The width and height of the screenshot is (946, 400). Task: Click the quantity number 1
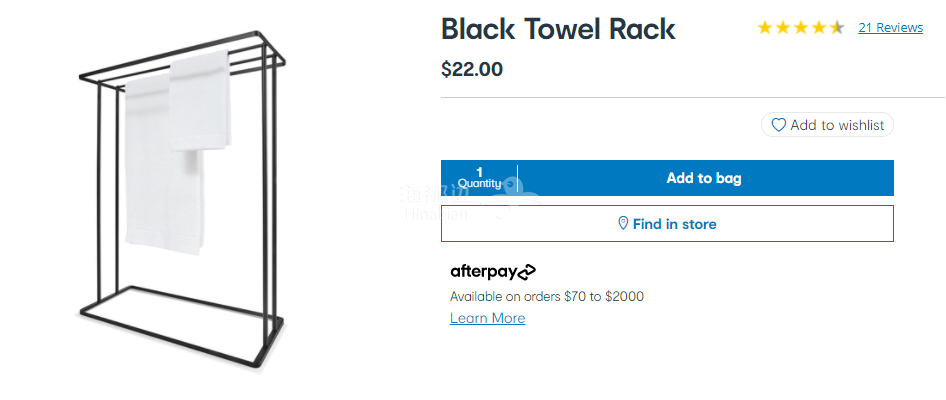(x=479, y=172)
